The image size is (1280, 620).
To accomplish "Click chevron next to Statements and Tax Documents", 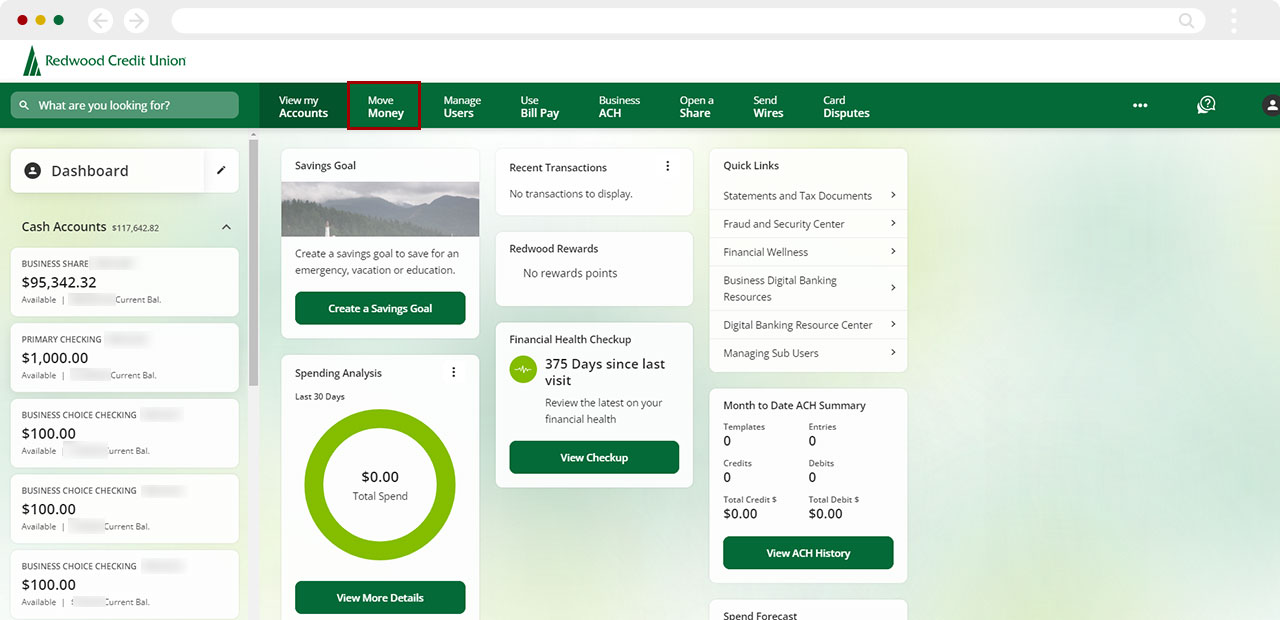I will click(893, 195).
